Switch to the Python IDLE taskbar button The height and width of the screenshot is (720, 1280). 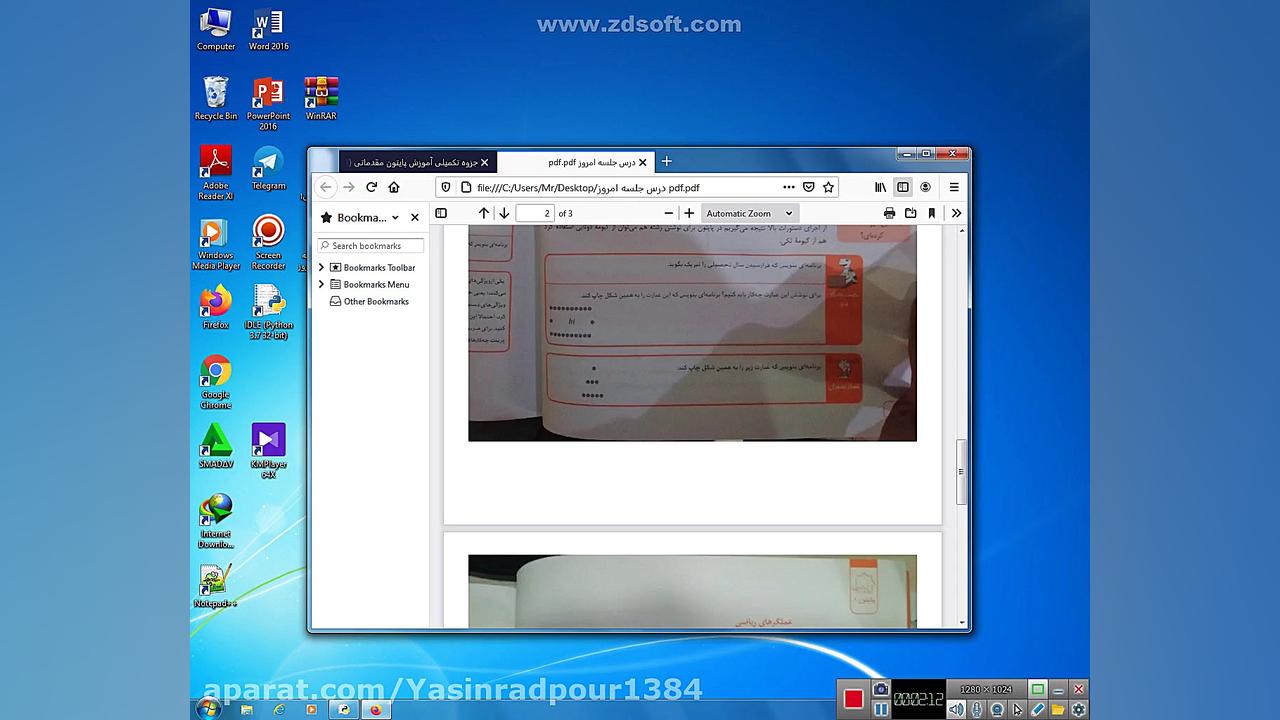[344, 710]
